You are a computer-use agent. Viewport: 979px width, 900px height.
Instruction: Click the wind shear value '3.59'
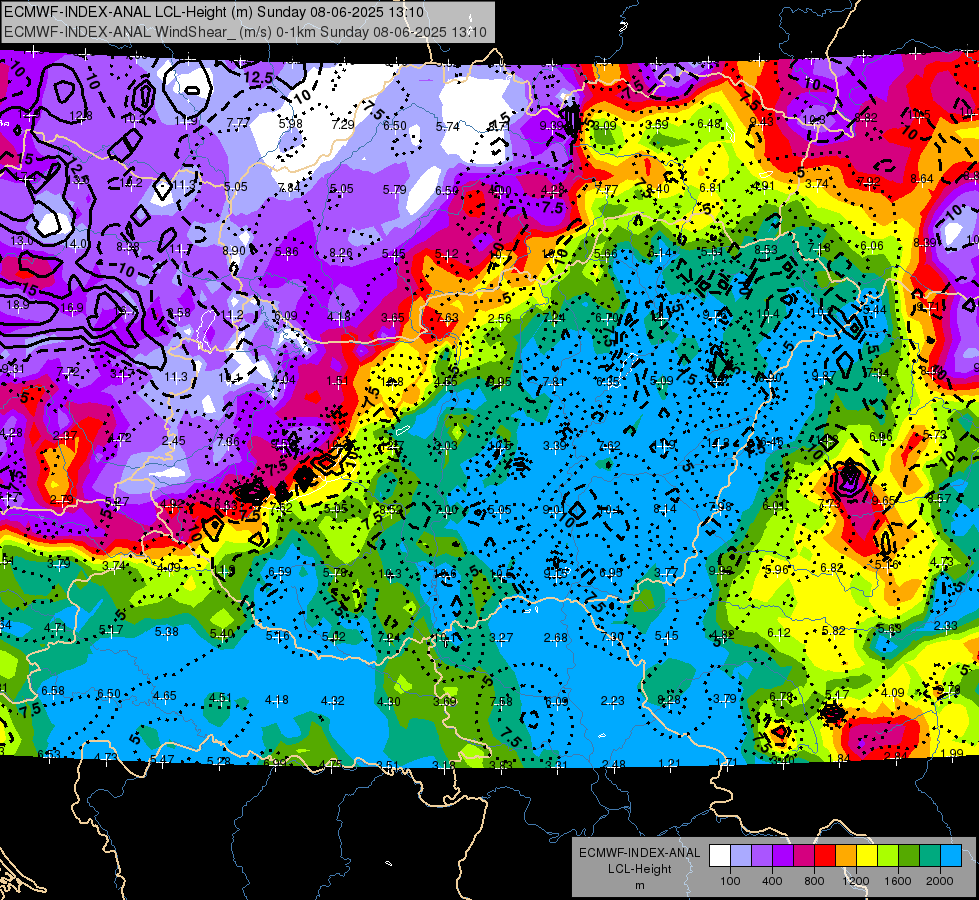(x=657, y=124)
